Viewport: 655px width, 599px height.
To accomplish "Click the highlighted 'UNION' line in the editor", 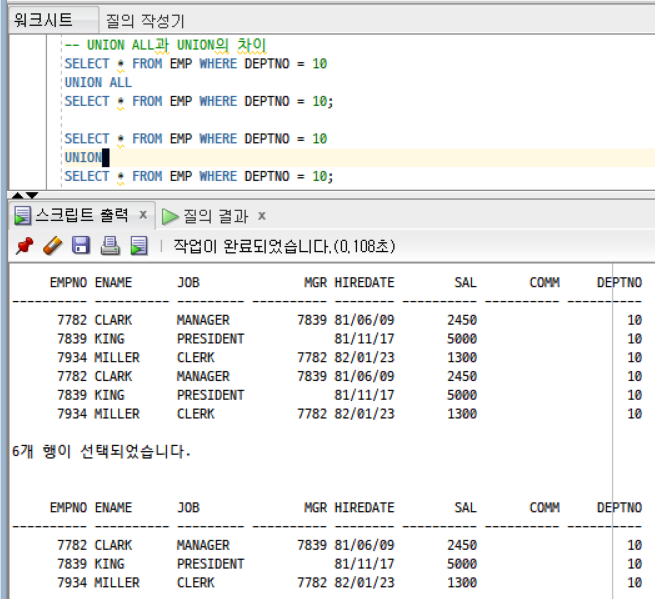I will tap(83, 157).
